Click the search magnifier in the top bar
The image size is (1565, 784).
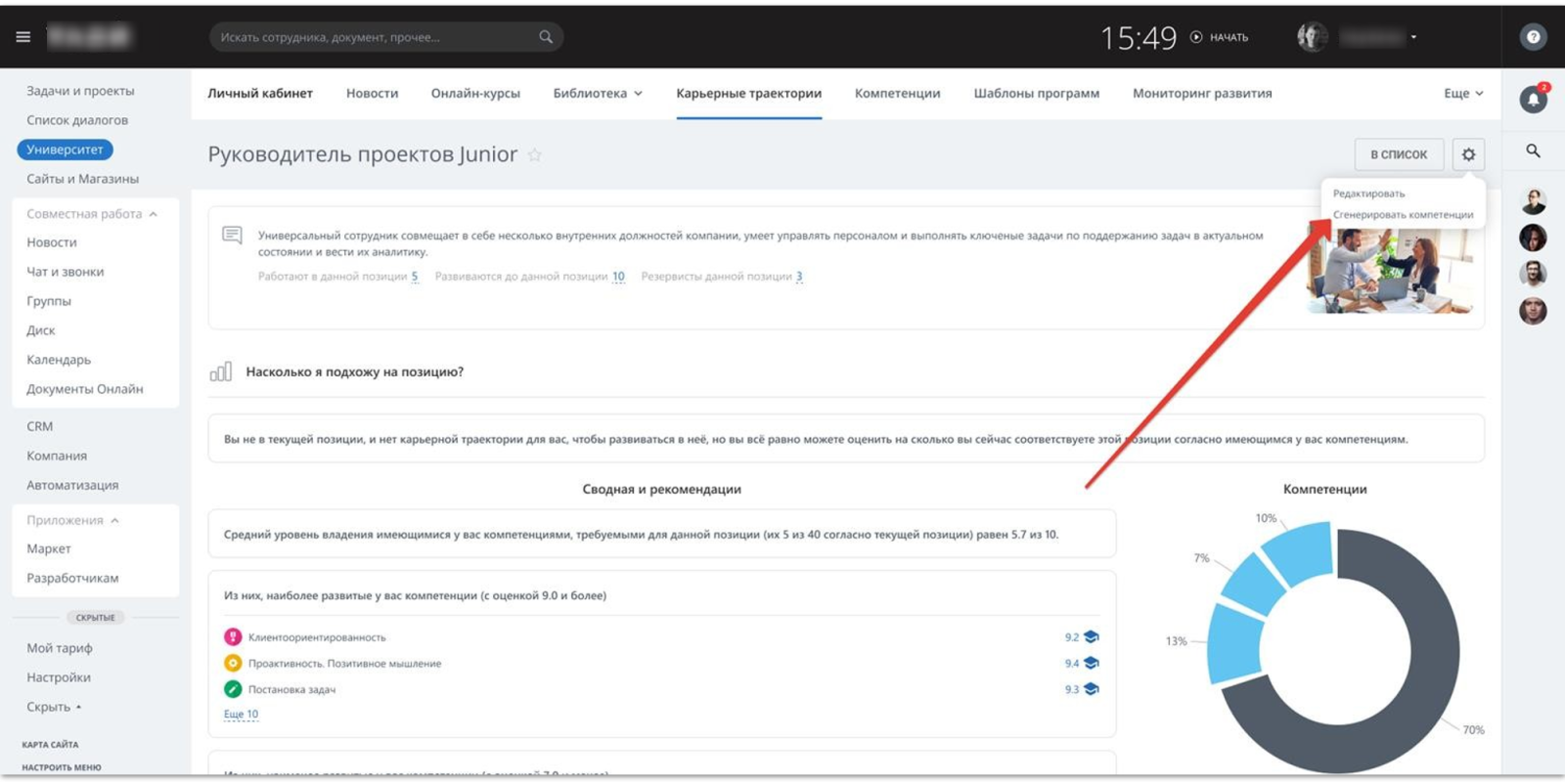(x=546, y=37)
